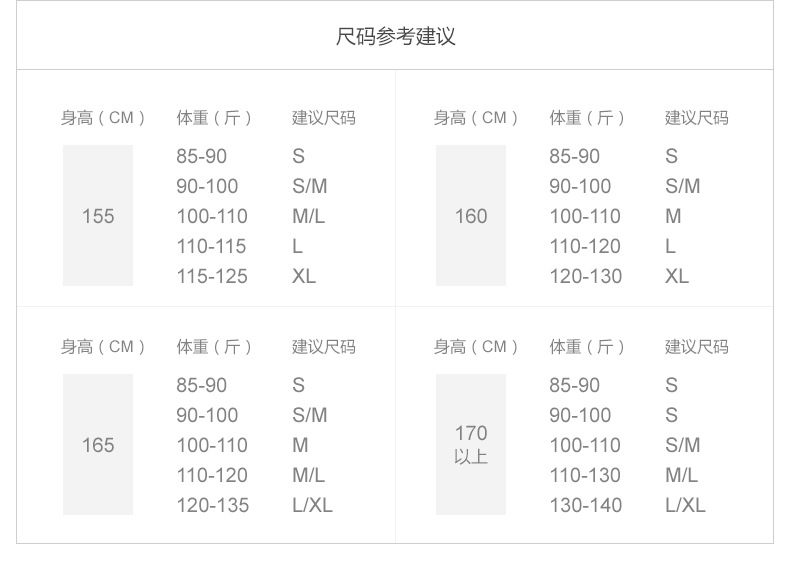
Task: Click the 110-130 weight range
Action: [585, 475]
